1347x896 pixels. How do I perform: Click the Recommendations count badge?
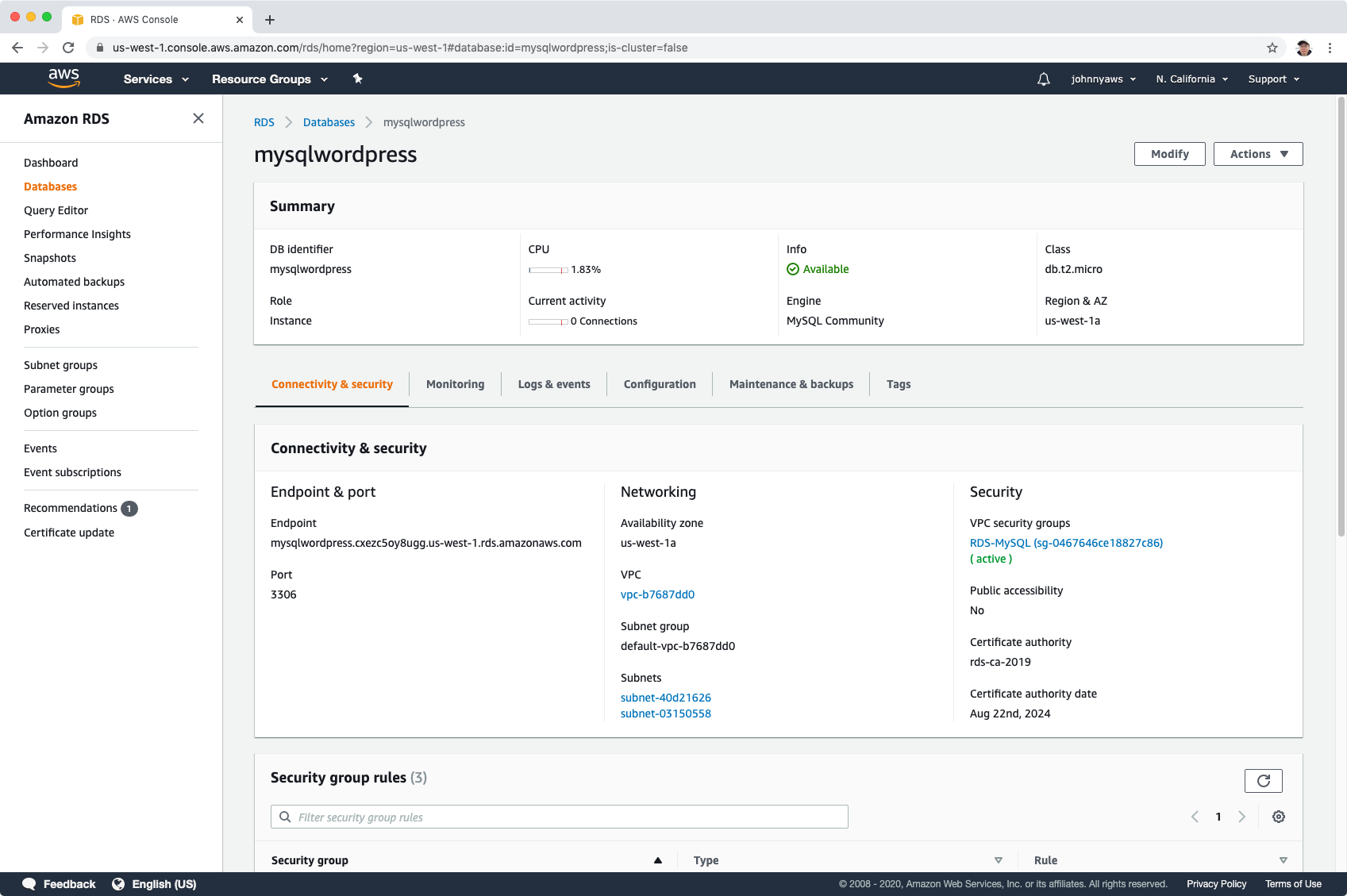pyautogui.click(x=129, y=509)
